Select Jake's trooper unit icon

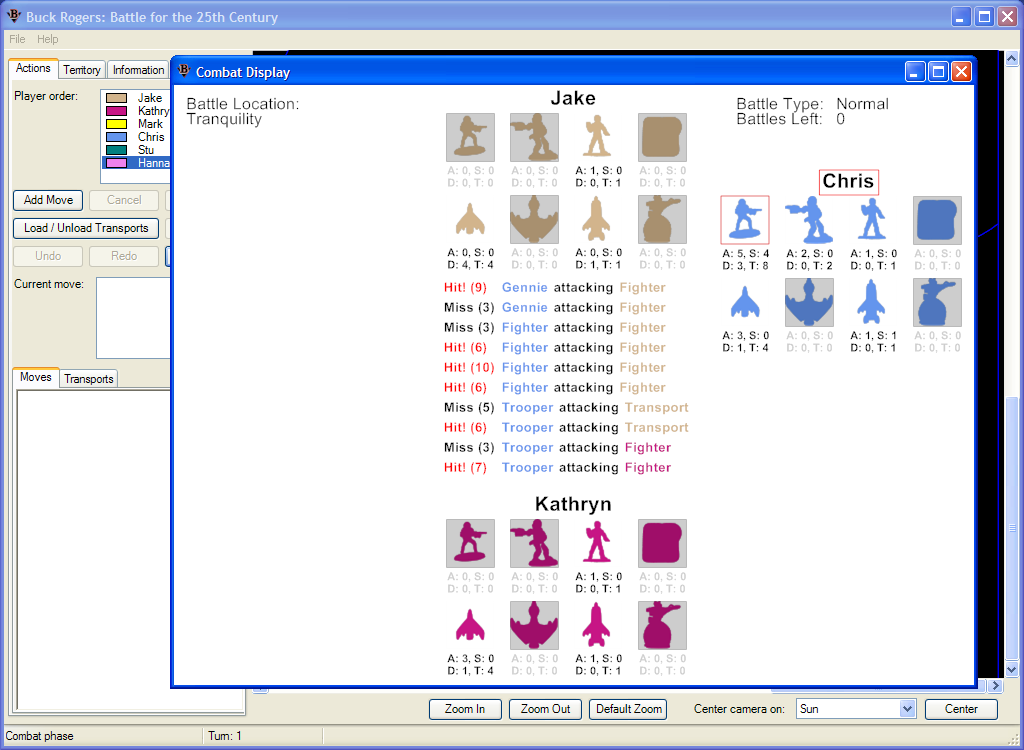(470, 137)
